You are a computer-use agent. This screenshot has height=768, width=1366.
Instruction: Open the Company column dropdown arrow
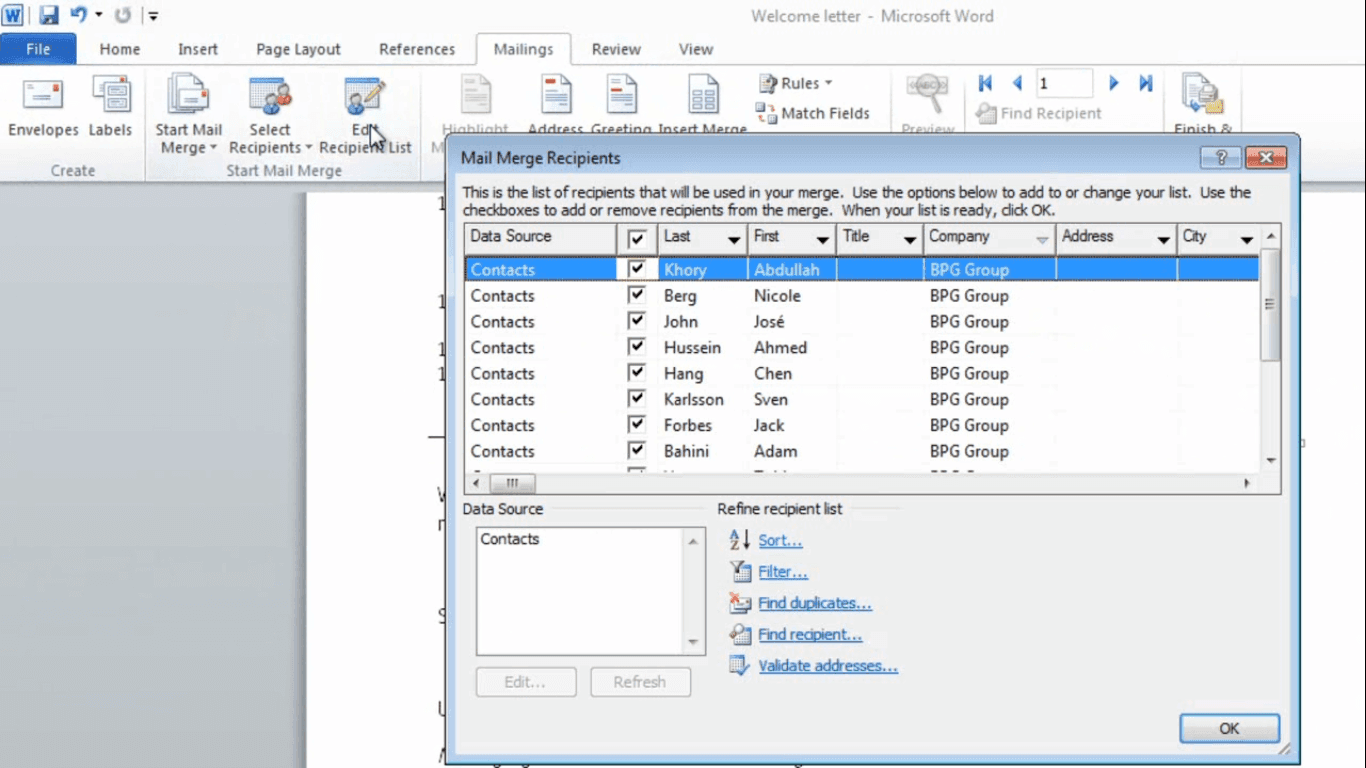coord(1043,240)
